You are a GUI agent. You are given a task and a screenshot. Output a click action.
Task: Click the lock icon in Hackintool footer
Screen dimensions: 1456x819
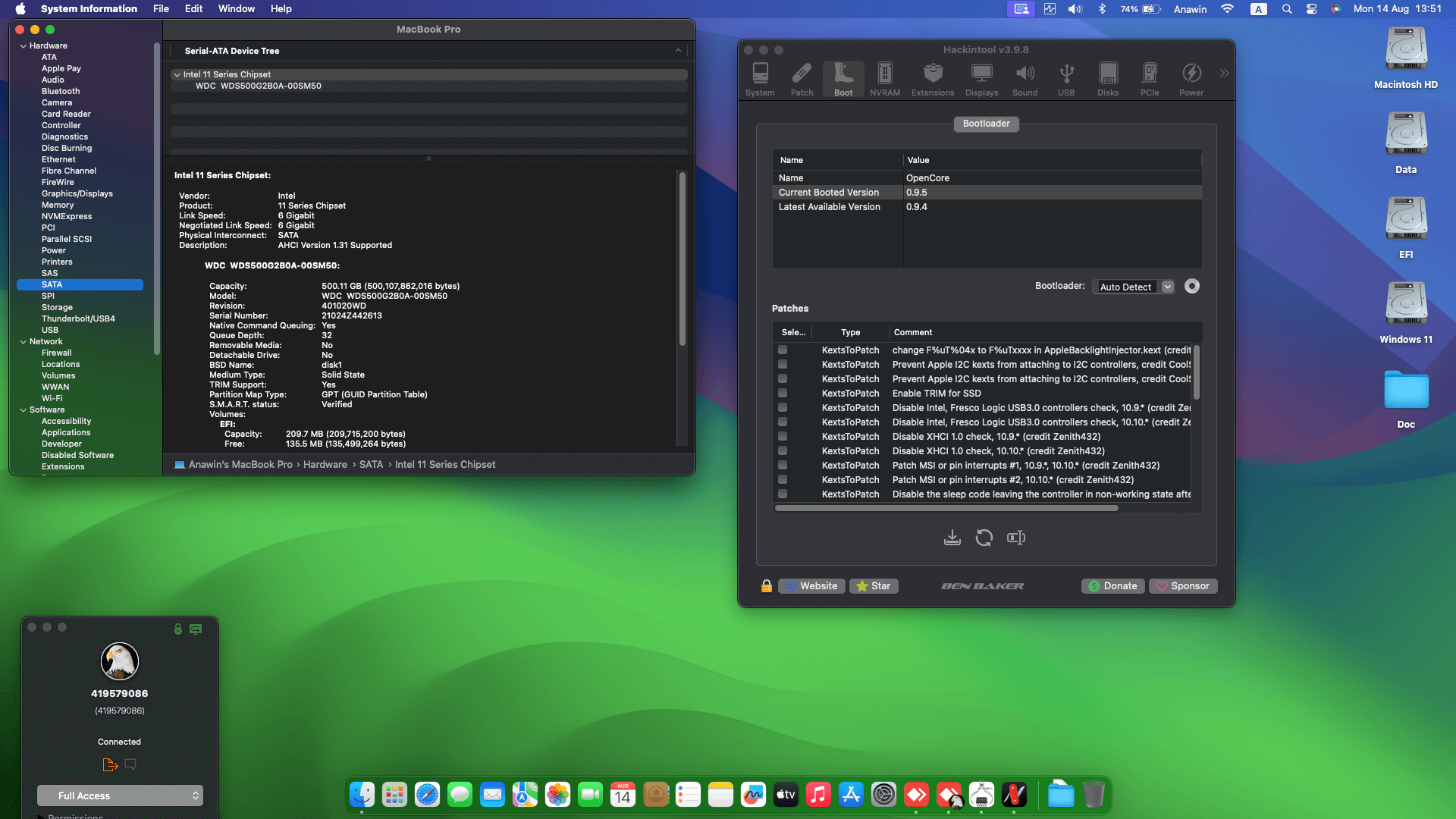766,586
